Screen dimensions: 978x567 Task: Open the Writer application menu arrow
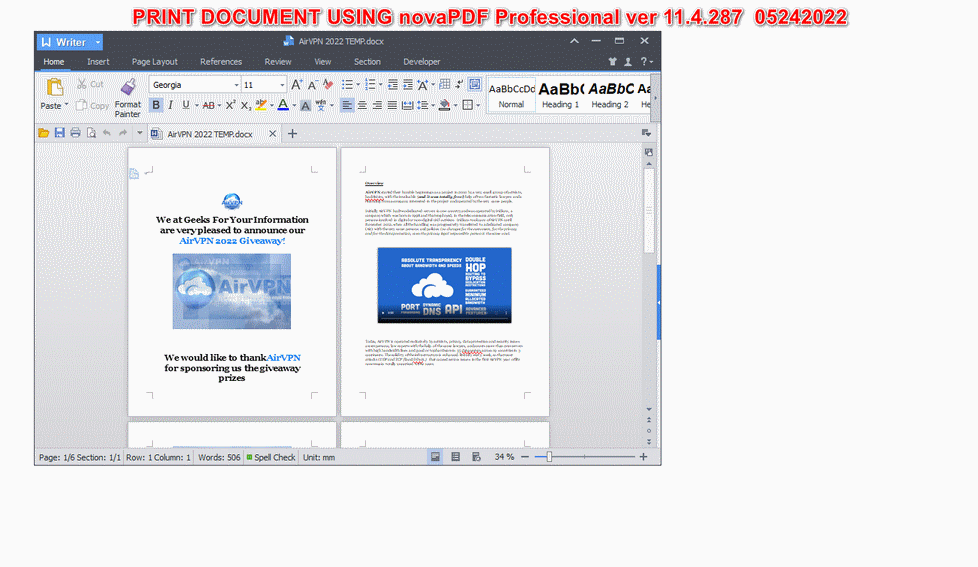tap(98, 42)
